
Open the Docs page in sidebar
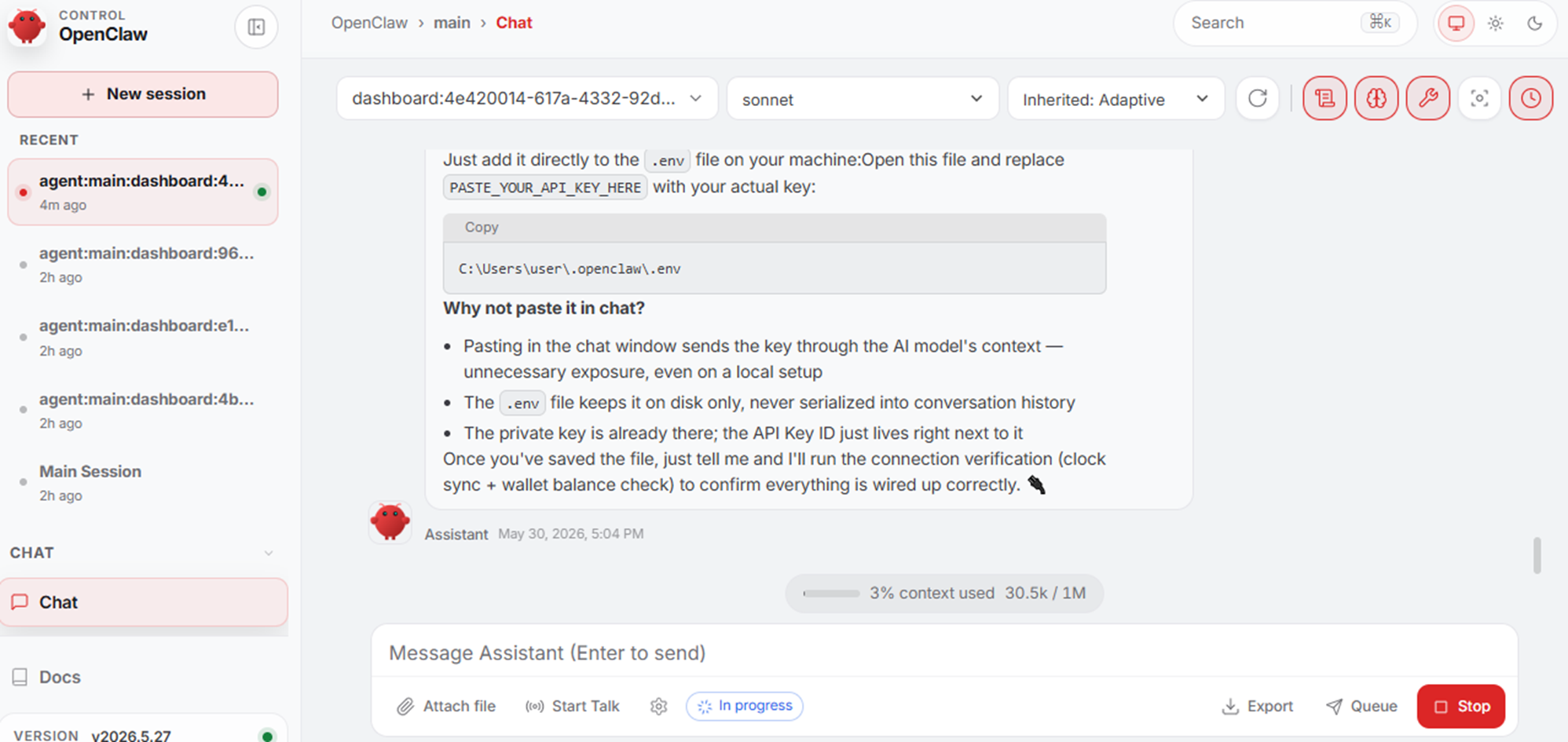click(144, 677)
